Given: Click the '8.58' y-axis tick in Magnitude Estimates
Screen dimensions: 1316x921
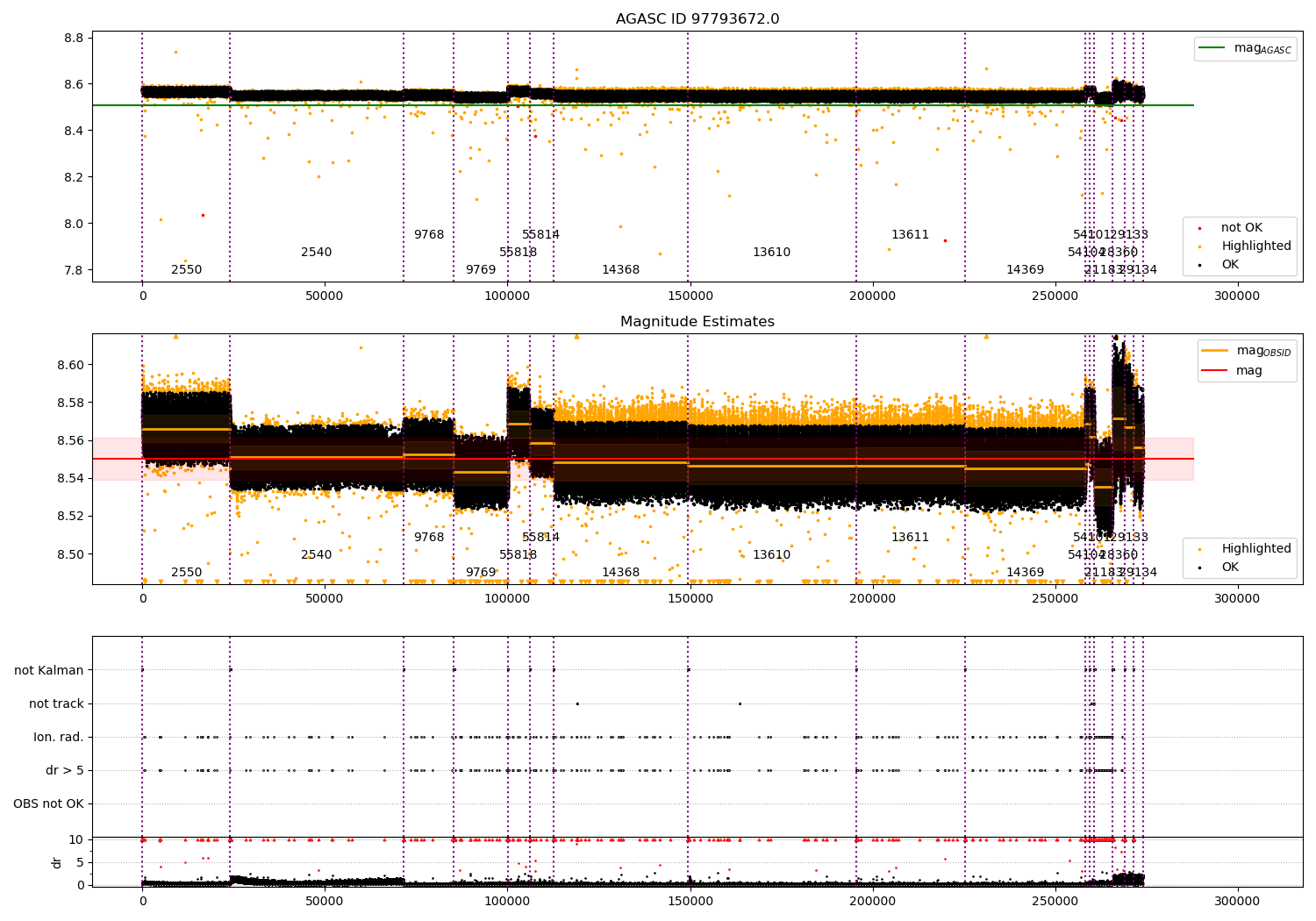Looking at the screenshot, I should (70, 403).
